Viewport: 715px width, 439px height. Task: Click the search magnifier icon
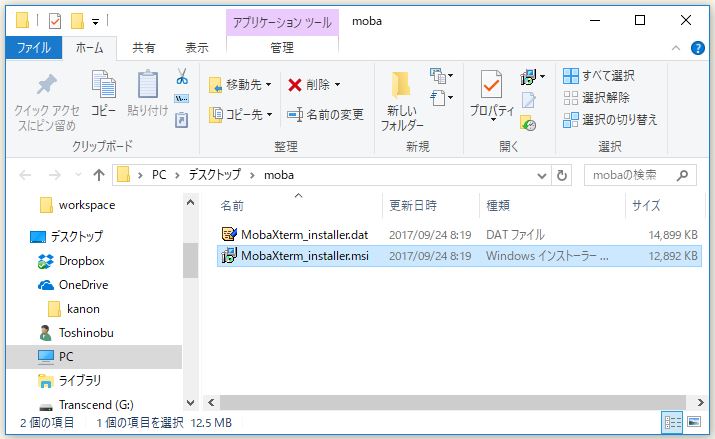tap(682, 175)
